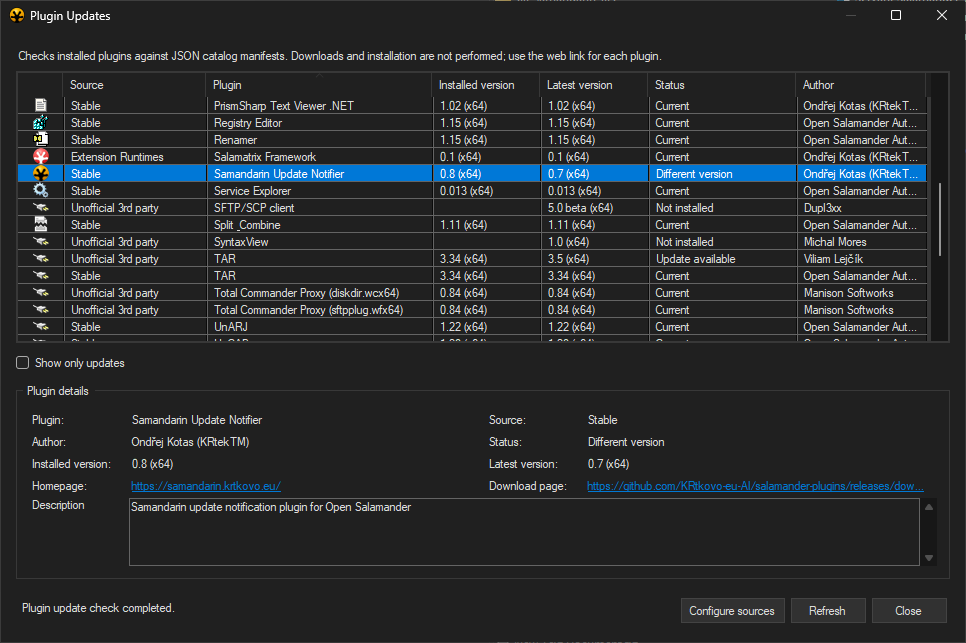Select PrismSharp Text Viewer .NET row
Screen dimensions: 966x643
coord(472,105)
